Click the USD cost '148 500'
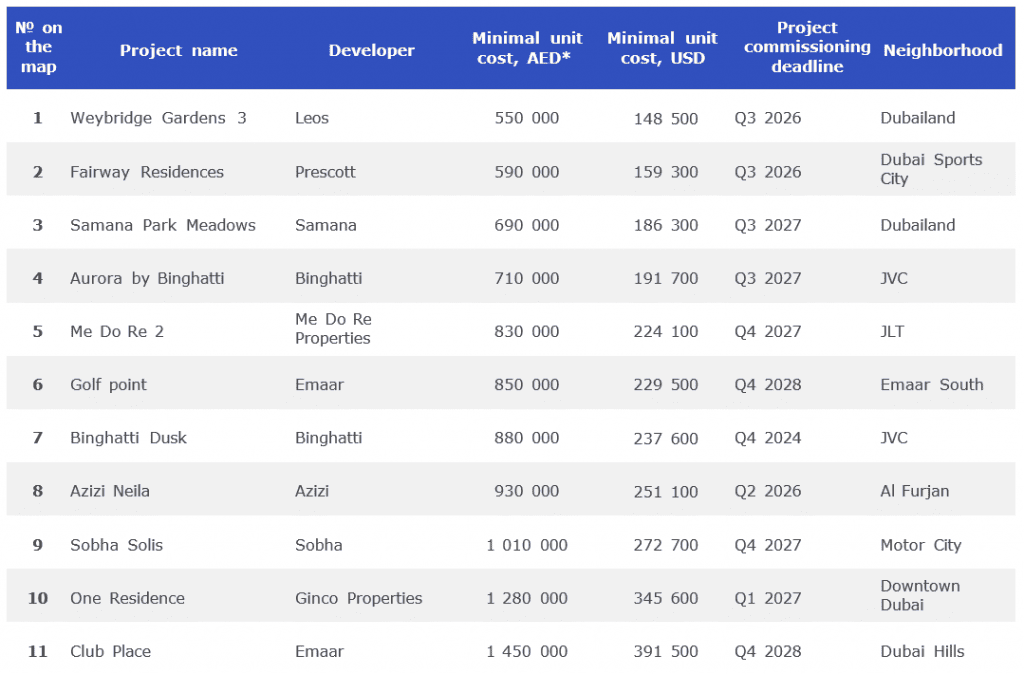Image resolution: width=1024 pixels, height=674 pixels. click(x=665, y=119)
